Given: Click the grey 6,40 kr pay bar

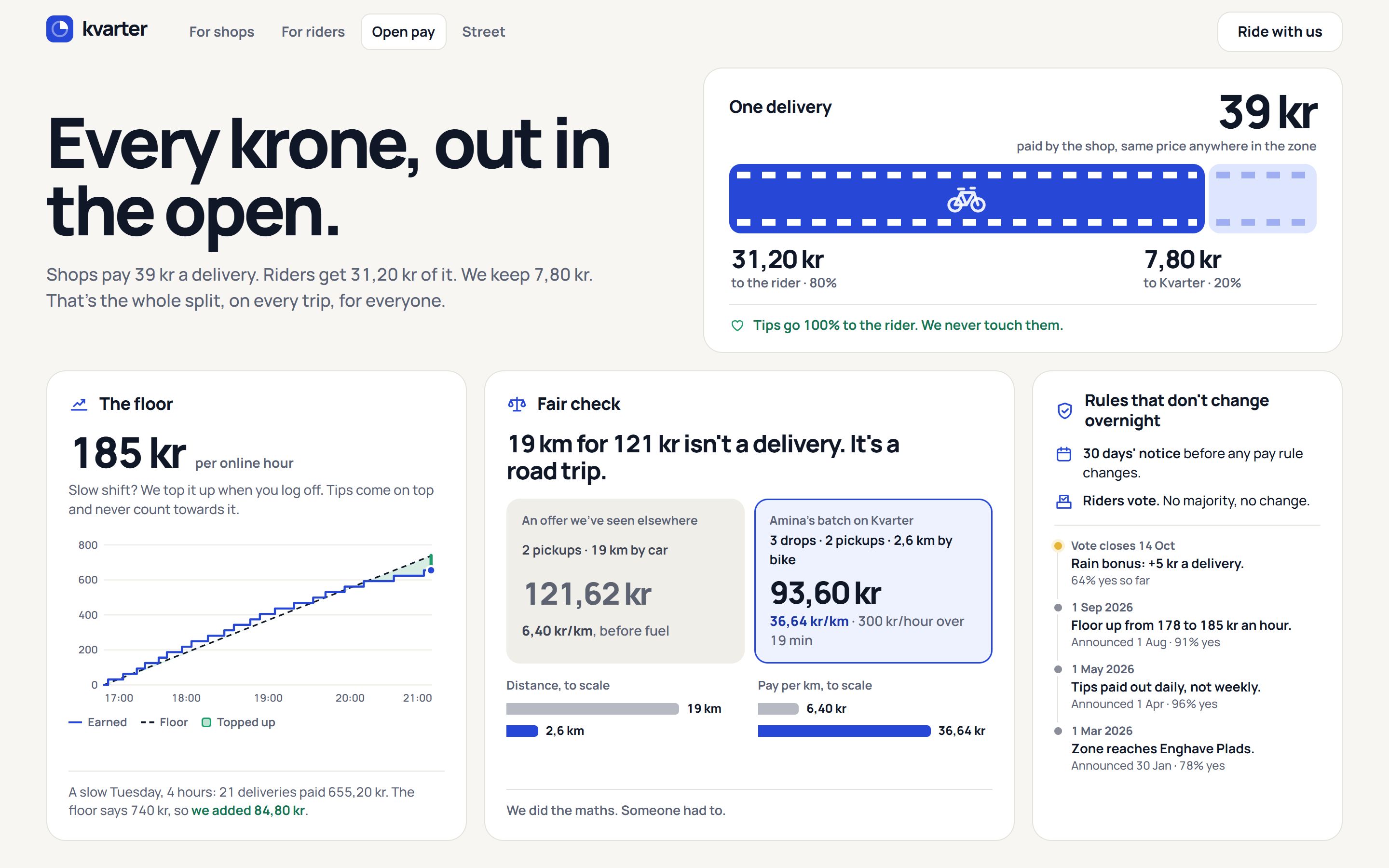Looking at the screenshot, I should 778,709.
